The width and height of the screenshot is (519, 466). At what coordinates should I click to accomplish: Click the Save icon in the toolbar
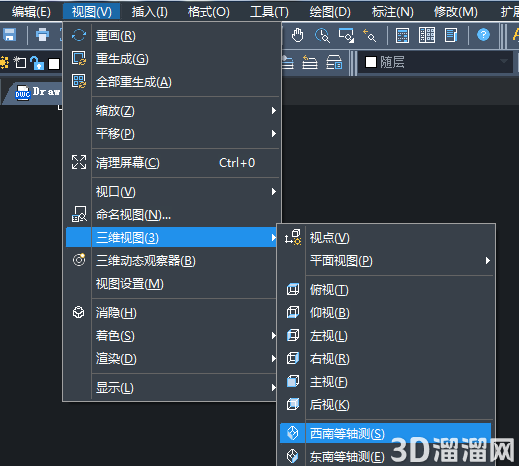[x=10, y=35]
